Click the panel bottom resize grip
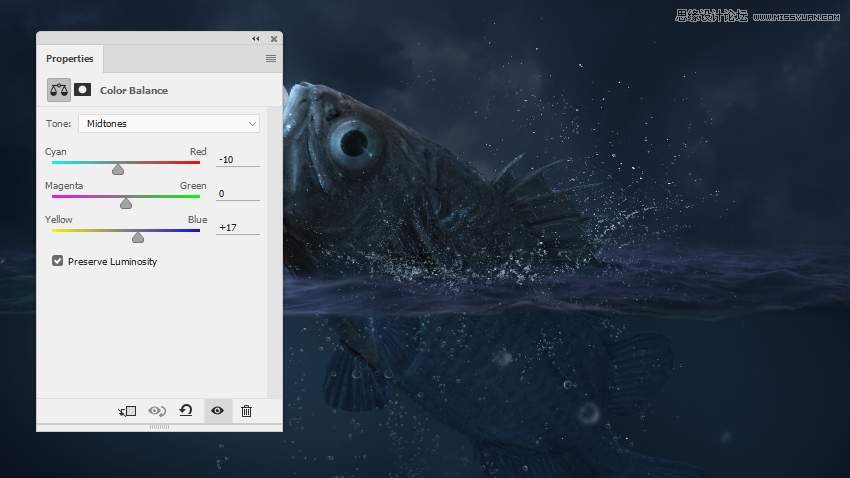Screen dimensions: 850x478 159,427
